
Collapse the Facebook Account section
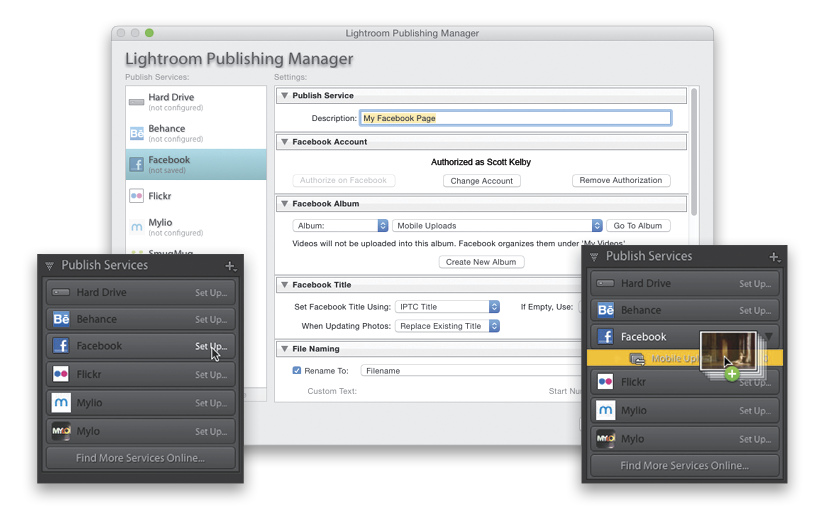(284, 142)
